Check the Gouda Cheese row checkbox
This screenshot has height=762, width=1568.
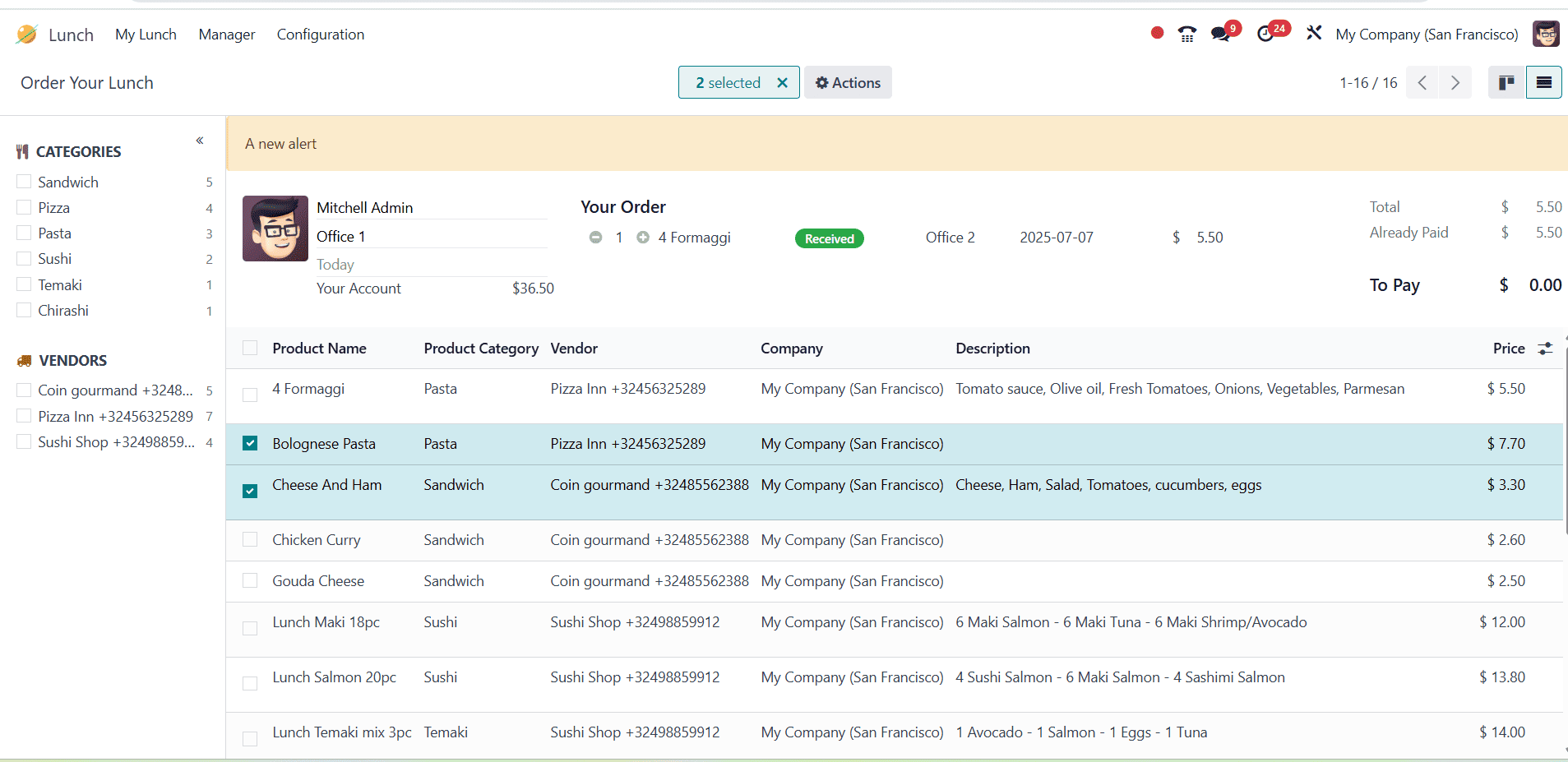[x=250, y=581]
